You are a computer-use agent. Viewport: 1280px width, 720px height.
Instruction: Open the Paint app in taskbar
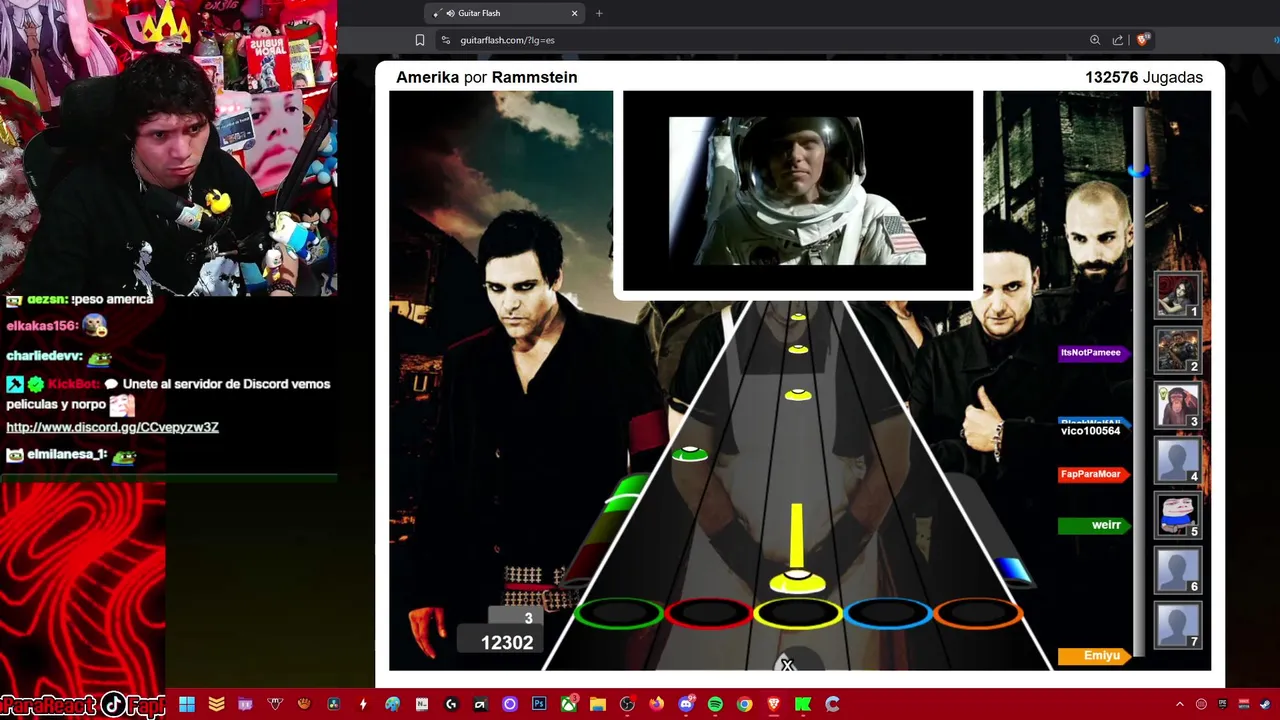[x=392, y=704]
